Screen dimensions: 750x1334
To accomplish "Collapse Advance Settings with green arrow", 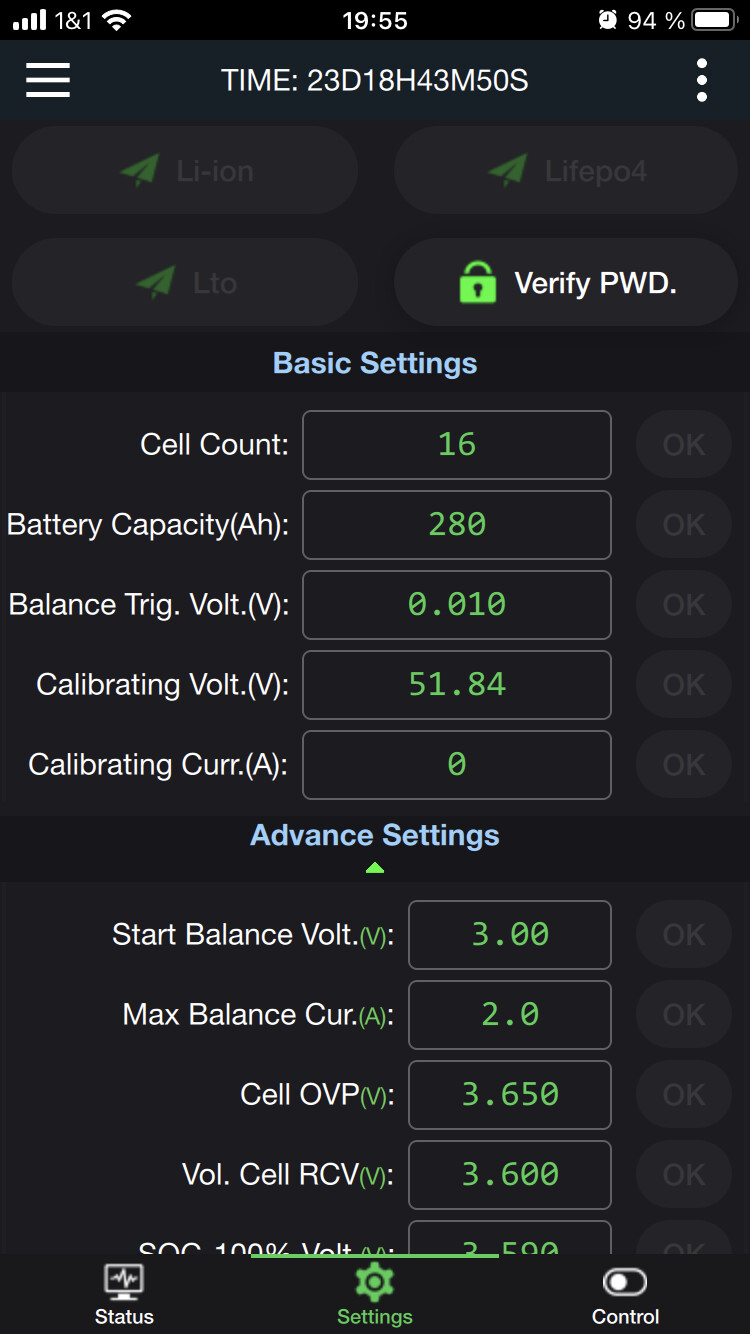I will [375, 868].
